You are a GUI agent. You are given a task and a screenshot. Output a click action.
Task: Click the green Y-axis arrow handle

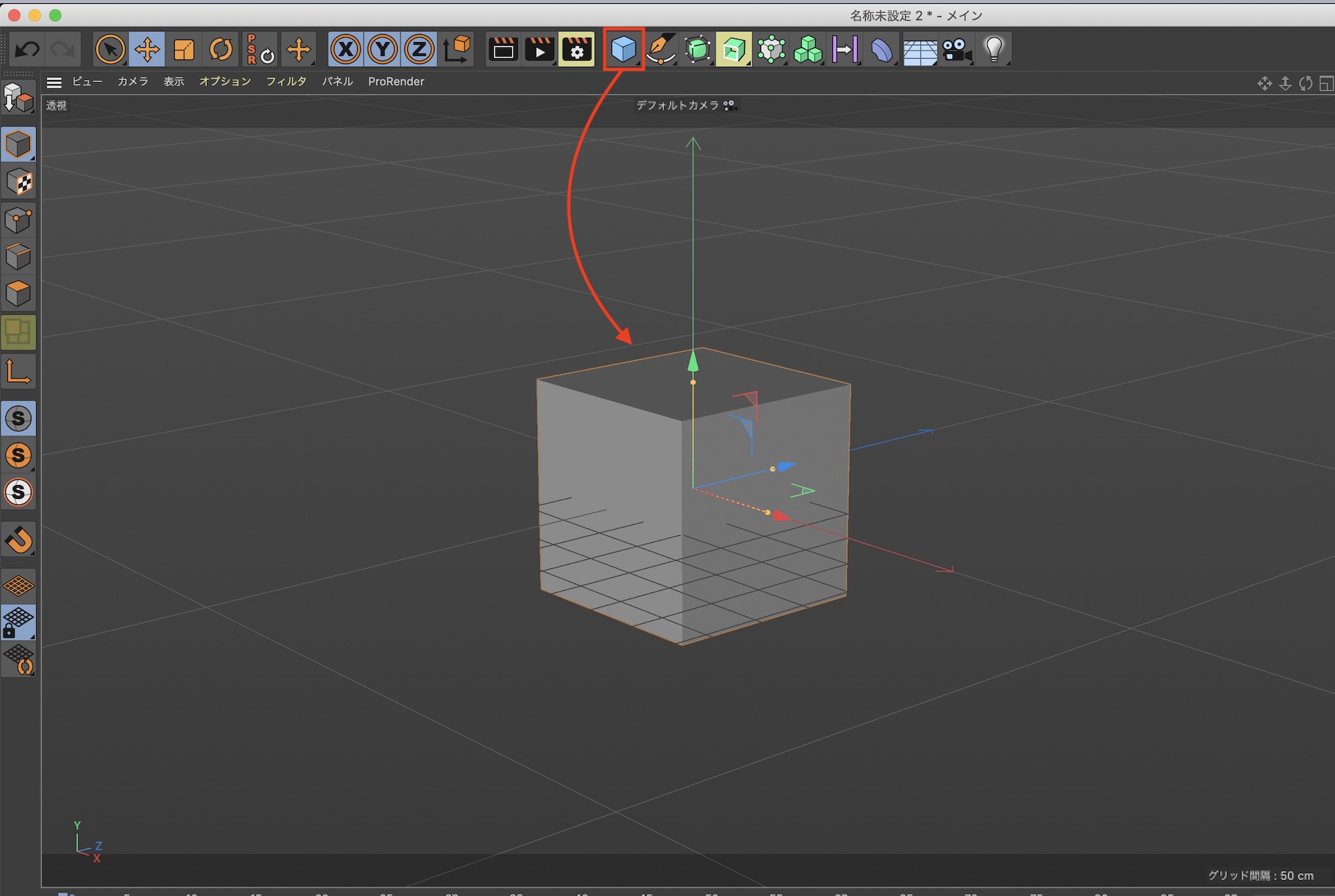click(693, 362)
